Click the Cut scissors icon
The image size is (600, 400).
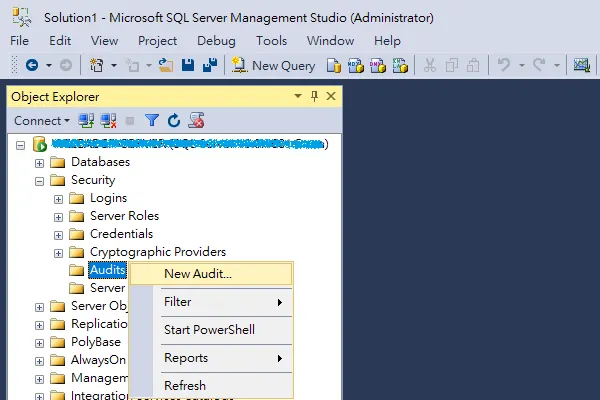coord(430,65)
